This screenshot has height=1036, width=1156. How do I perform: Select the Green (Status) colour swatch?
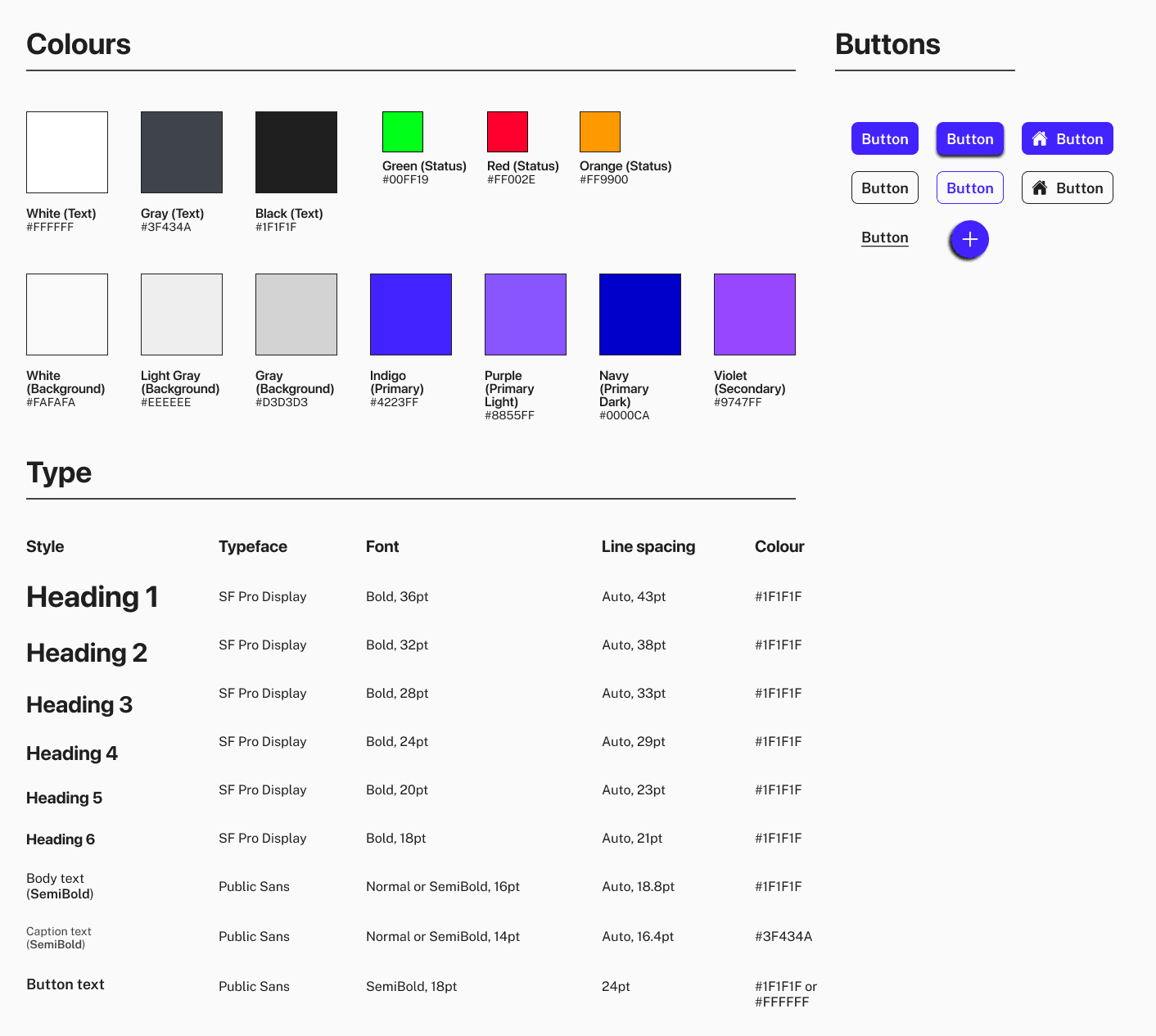pos(403,132)
